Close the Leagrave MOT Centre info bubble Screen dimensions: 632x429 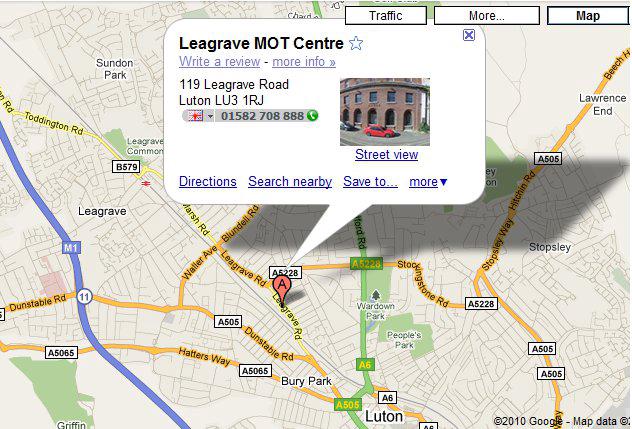469,35
